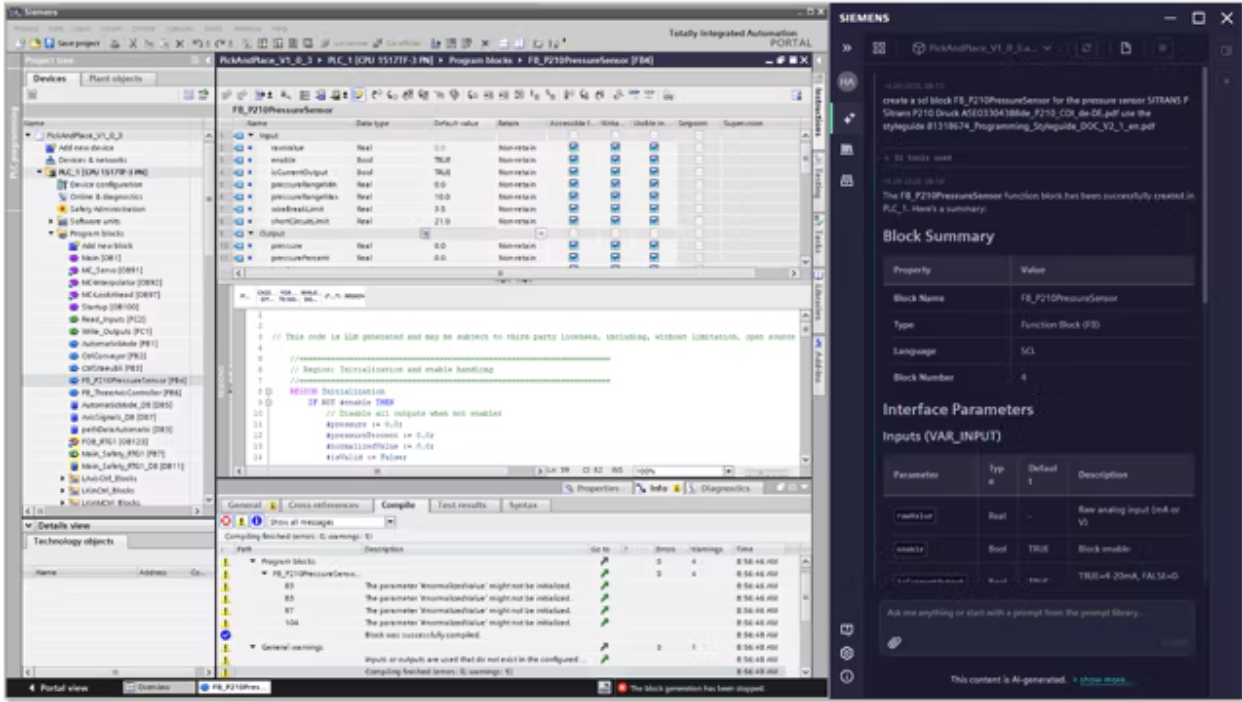Click the show more link about AI content

1106,680
